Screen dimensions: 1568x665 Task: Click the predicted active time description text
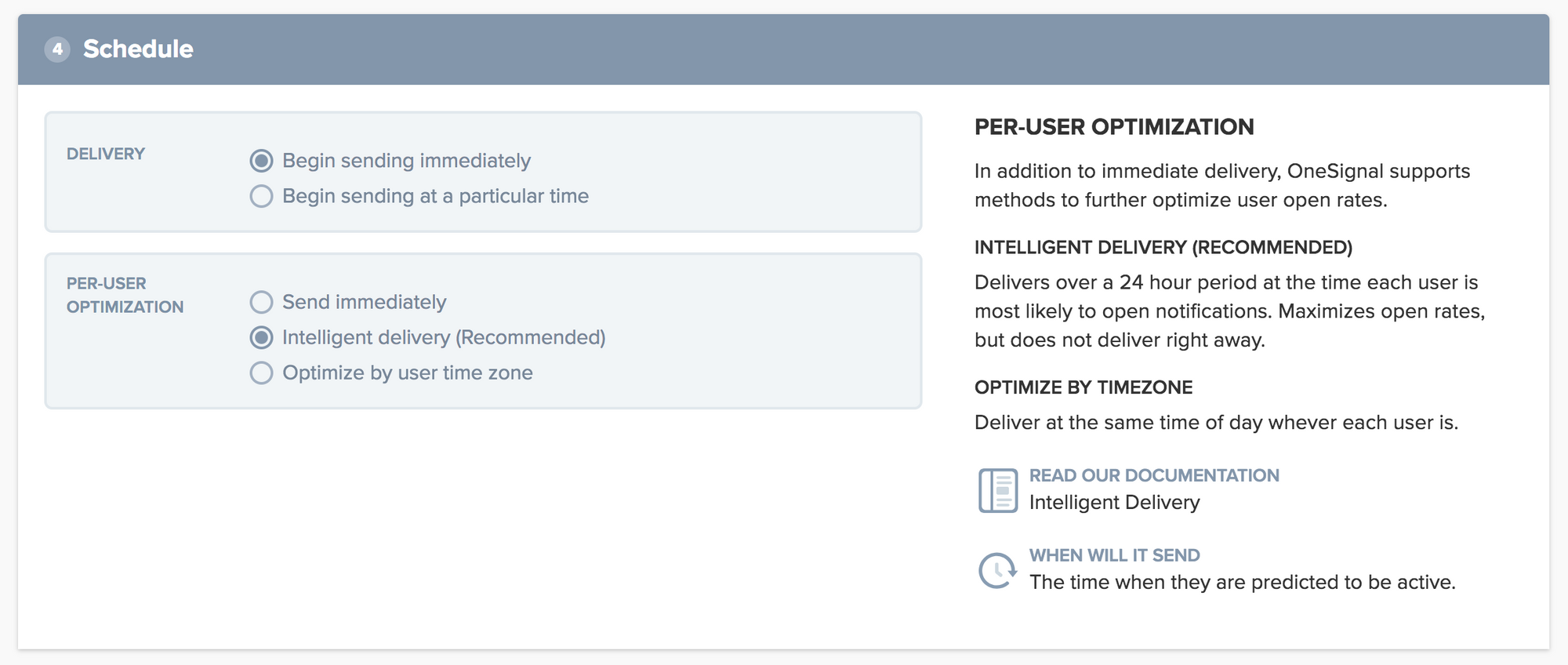click(1242, 583)
